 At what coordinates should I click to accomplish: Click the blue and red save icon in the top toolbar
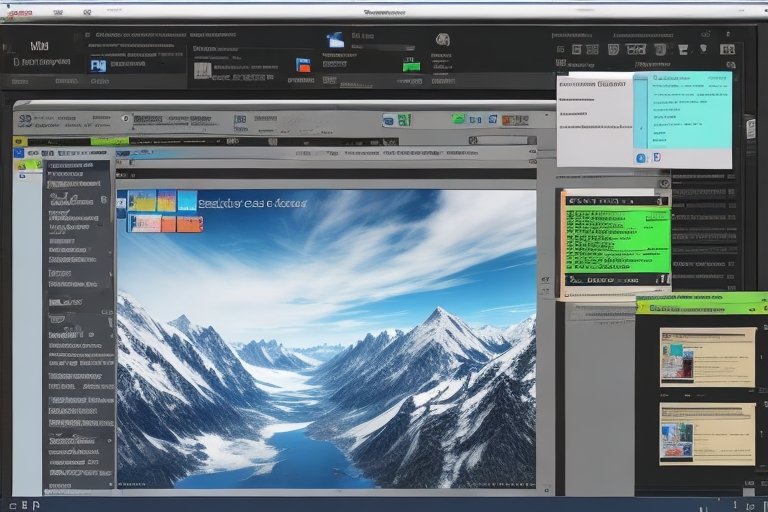[x=303, y=65]
